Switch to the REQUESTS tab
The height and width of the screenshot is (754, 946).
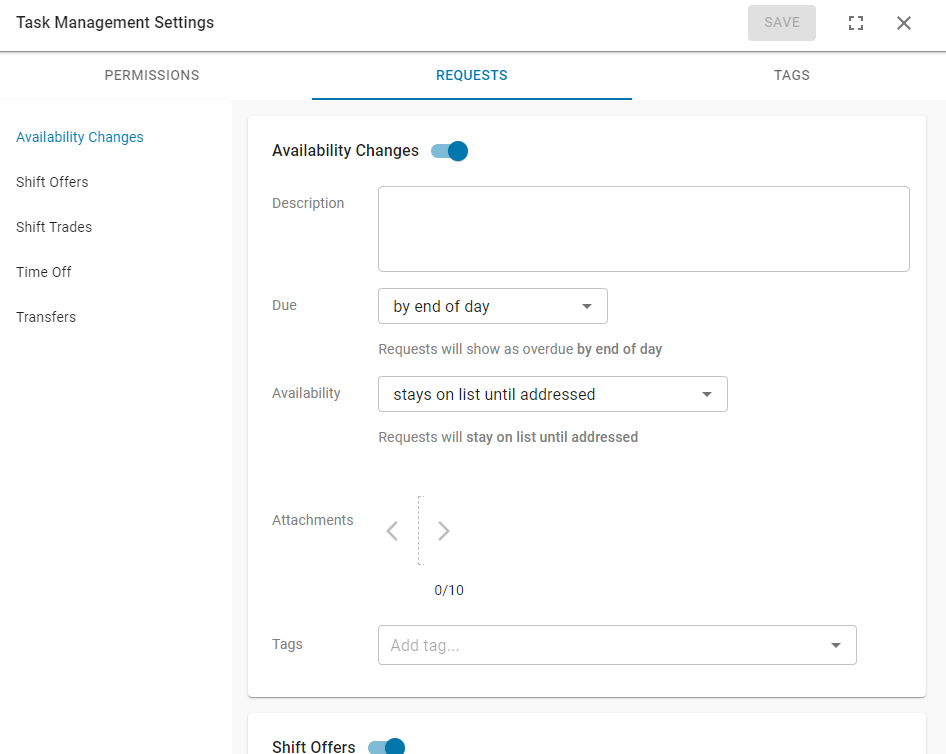click(x=472, y=75)
